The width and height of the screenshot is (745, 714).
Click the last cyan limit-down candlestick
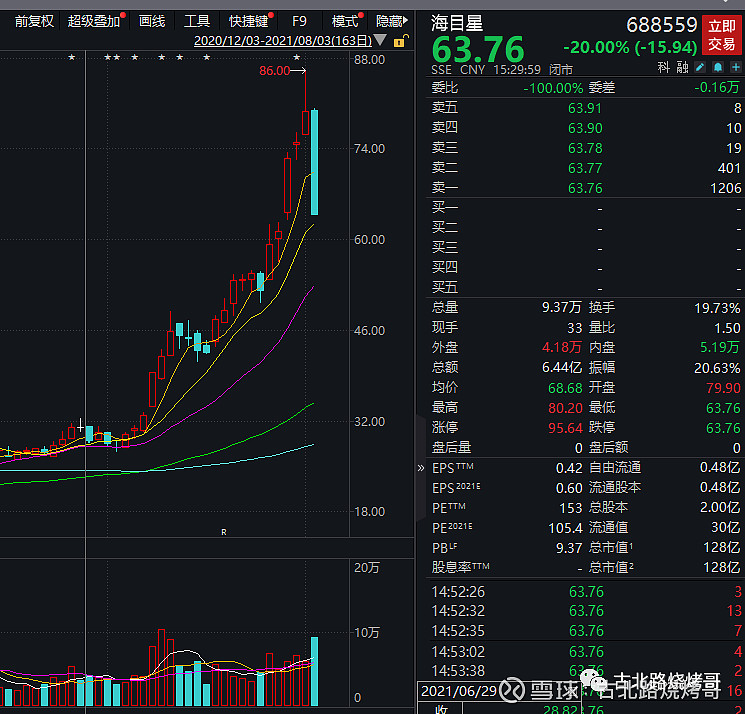[314, 162]
